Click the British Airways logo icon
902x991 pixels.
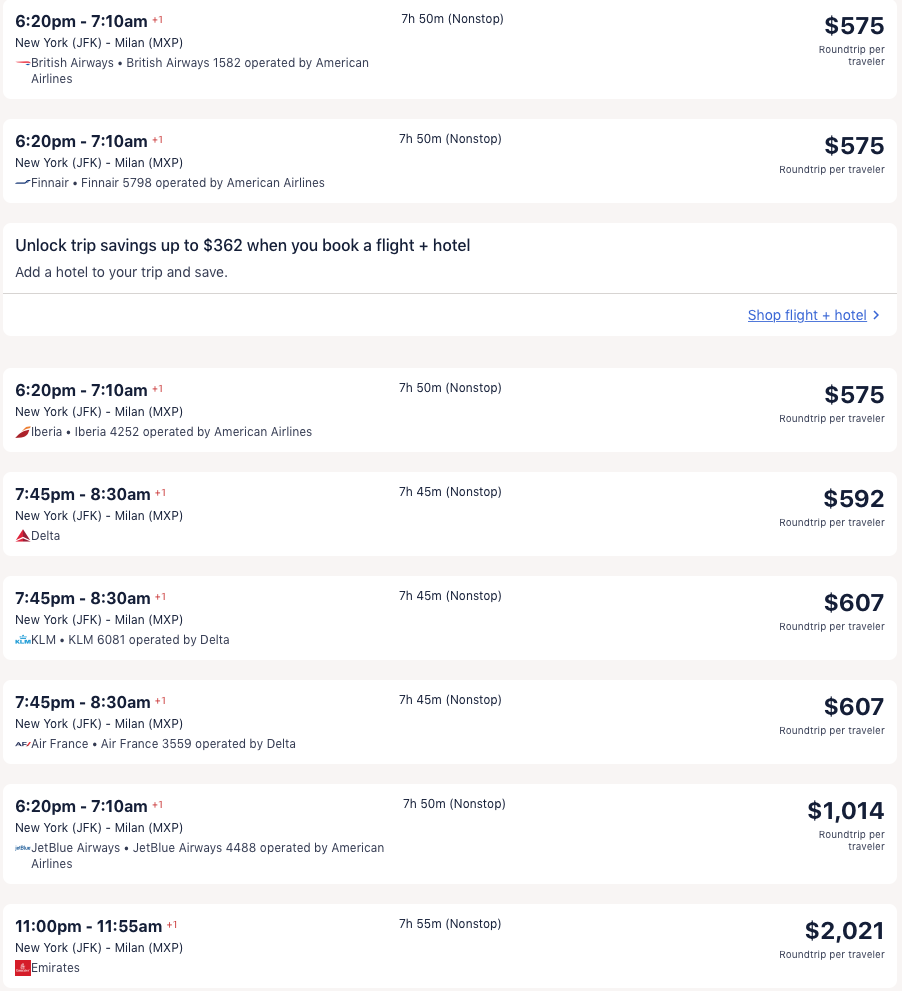coord(23,63)
